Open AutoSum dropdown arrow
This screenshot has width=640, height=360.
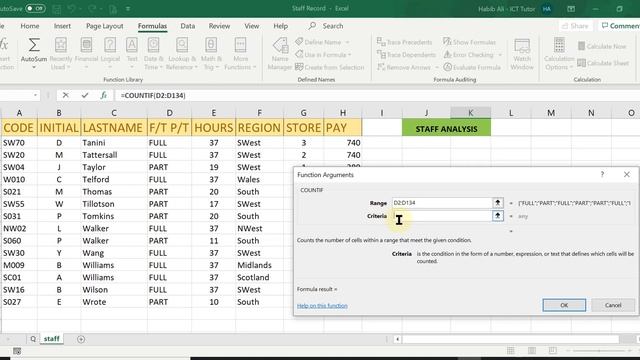(34, 67)
